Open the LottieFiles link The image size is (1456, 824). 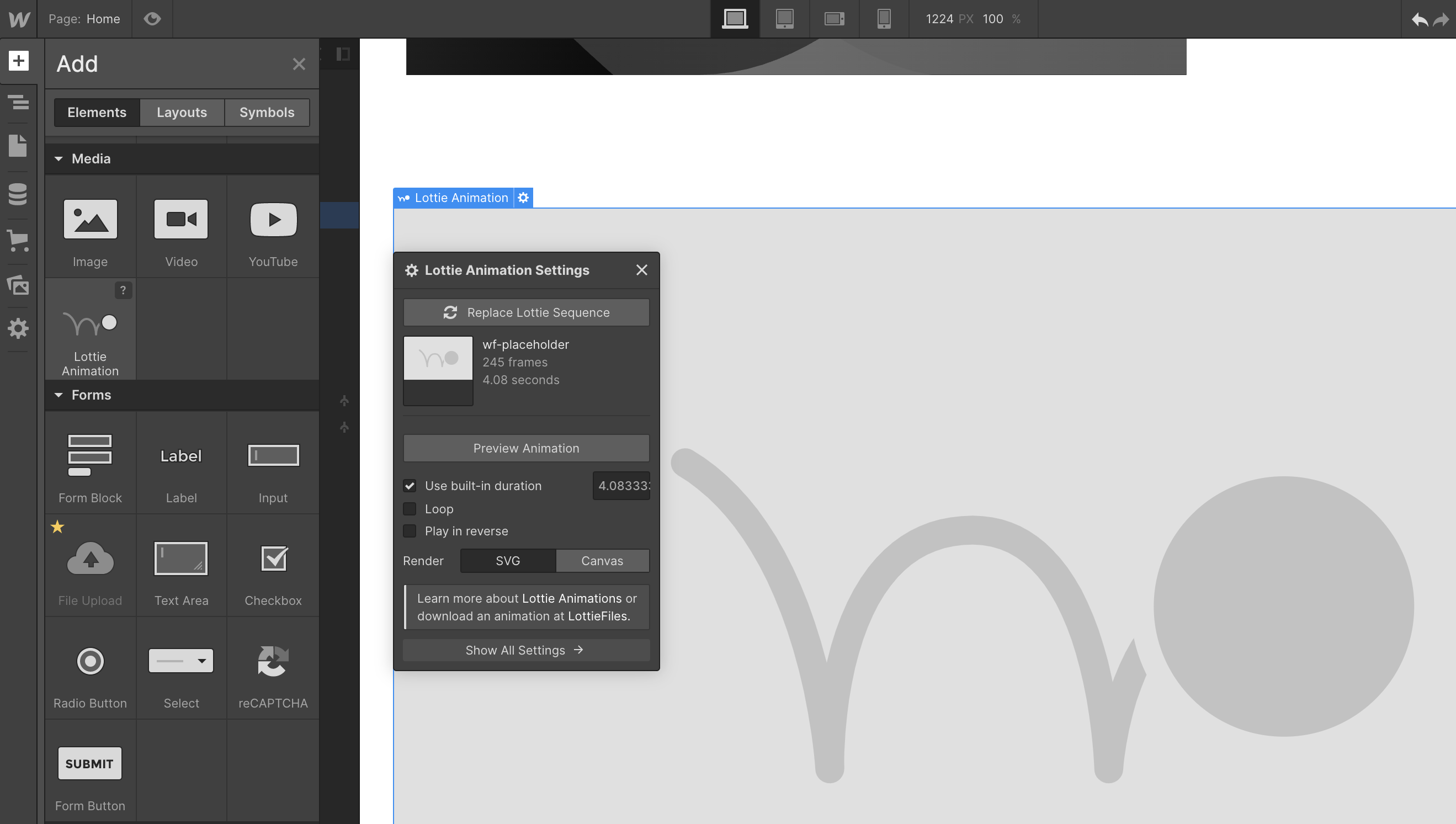[x=599, y=616]
